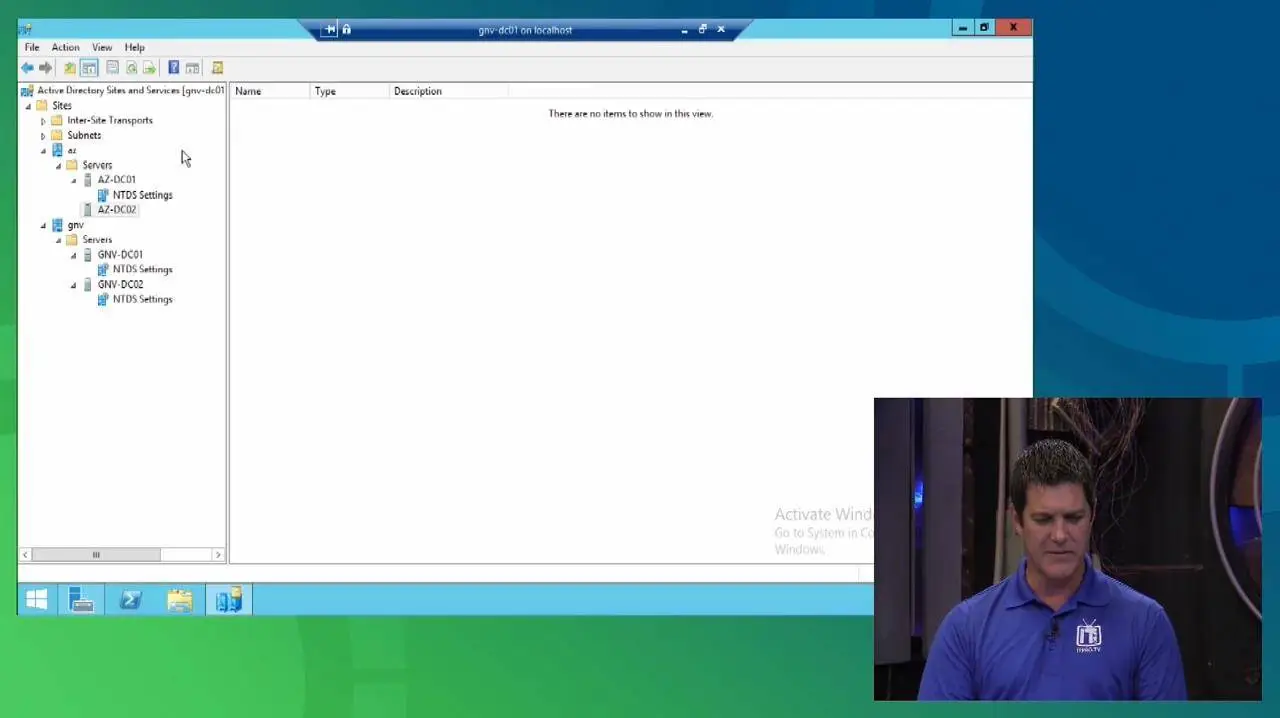Viewport: 1280px width, 718px height.
Task: Collapse the GNV-DC02 server node
Action: [x=73, y=285]
